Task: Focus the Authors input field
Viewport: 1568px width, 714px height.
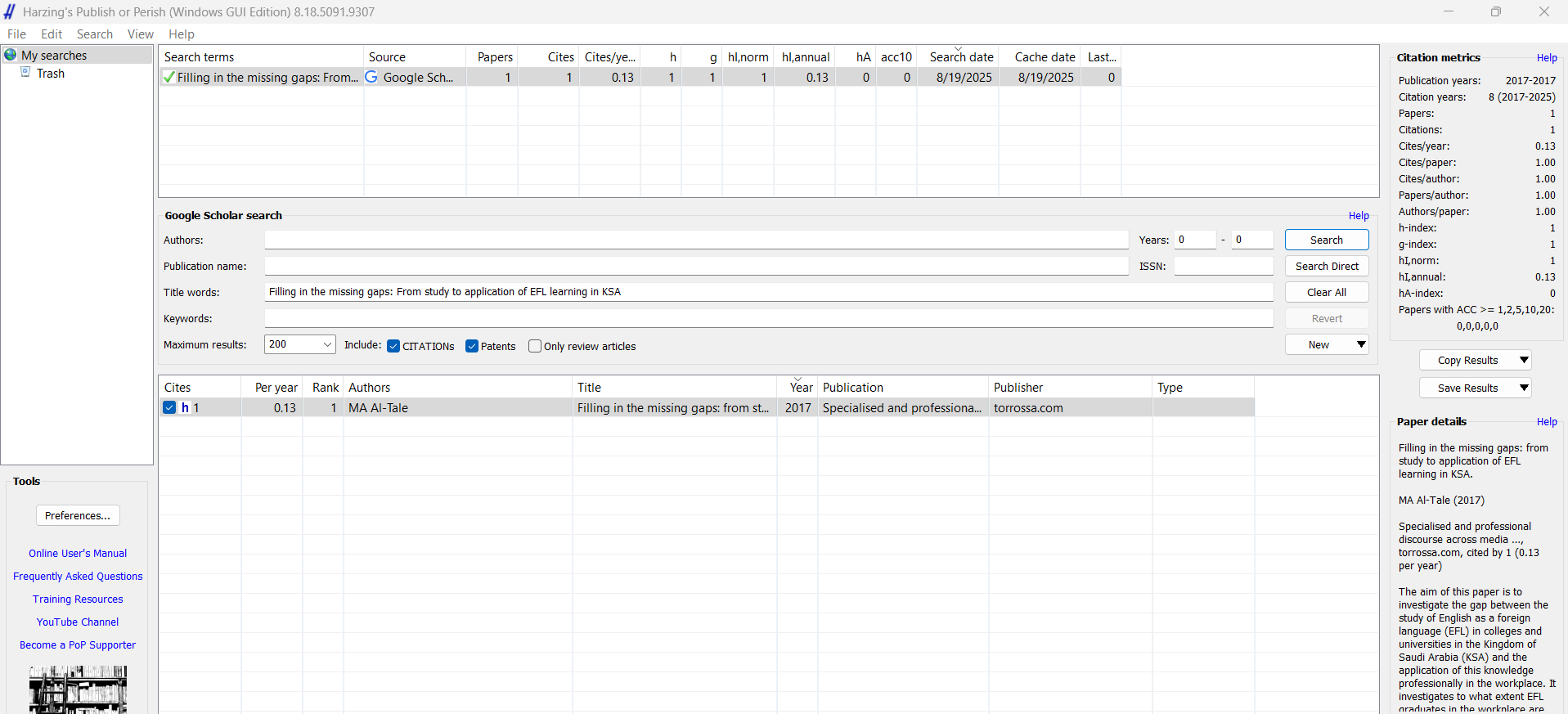Action: coord(696,240)
